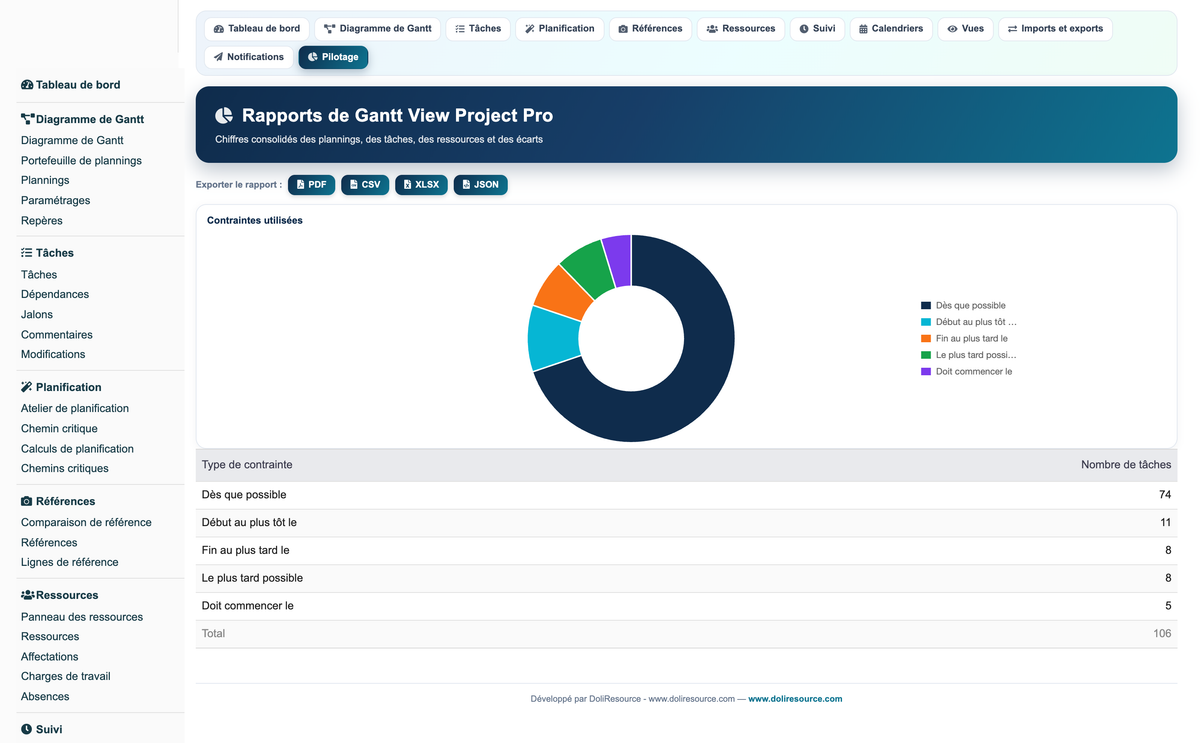The image size is (1200, 743).
Task: Click the calendar icon in the Calendriers tab
Action: [863, 29]
